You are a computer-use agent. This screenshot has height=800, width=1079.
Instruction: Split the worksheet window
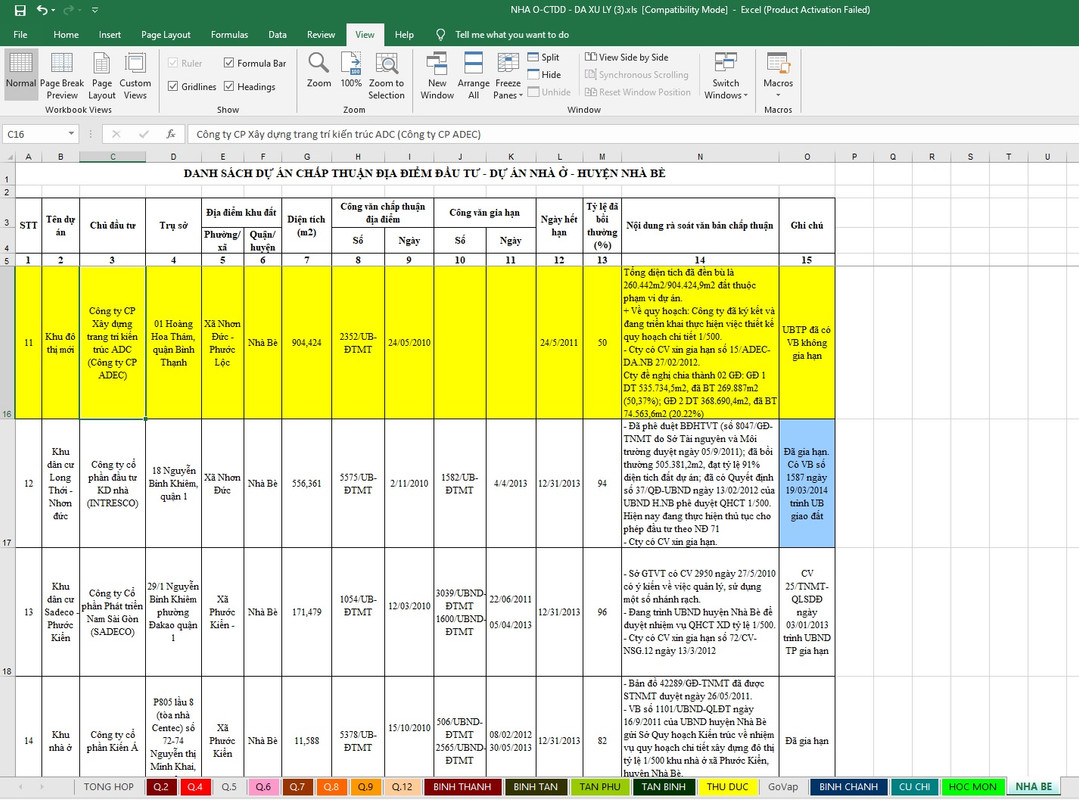544,57
